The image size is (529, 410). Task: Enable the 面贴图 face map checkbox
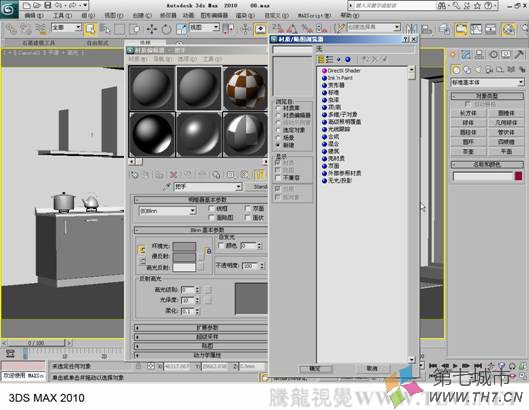tap(212, 218)
